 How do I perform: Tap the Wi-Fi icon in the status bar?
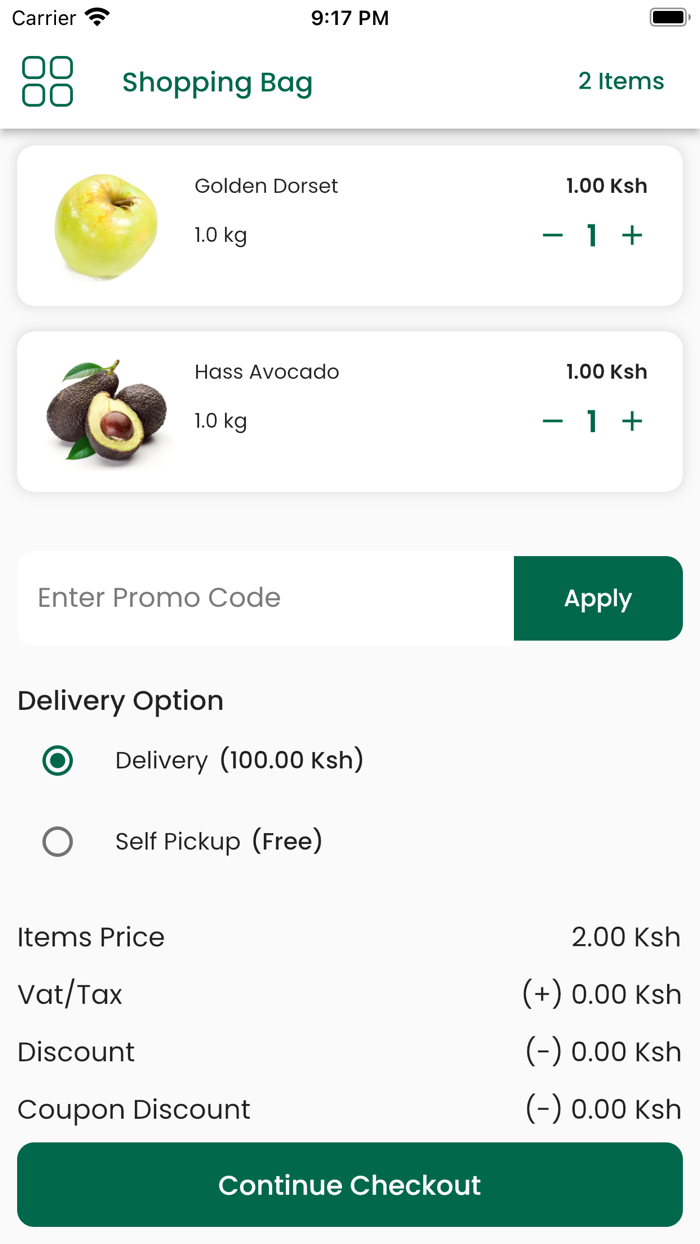(94, 15)
